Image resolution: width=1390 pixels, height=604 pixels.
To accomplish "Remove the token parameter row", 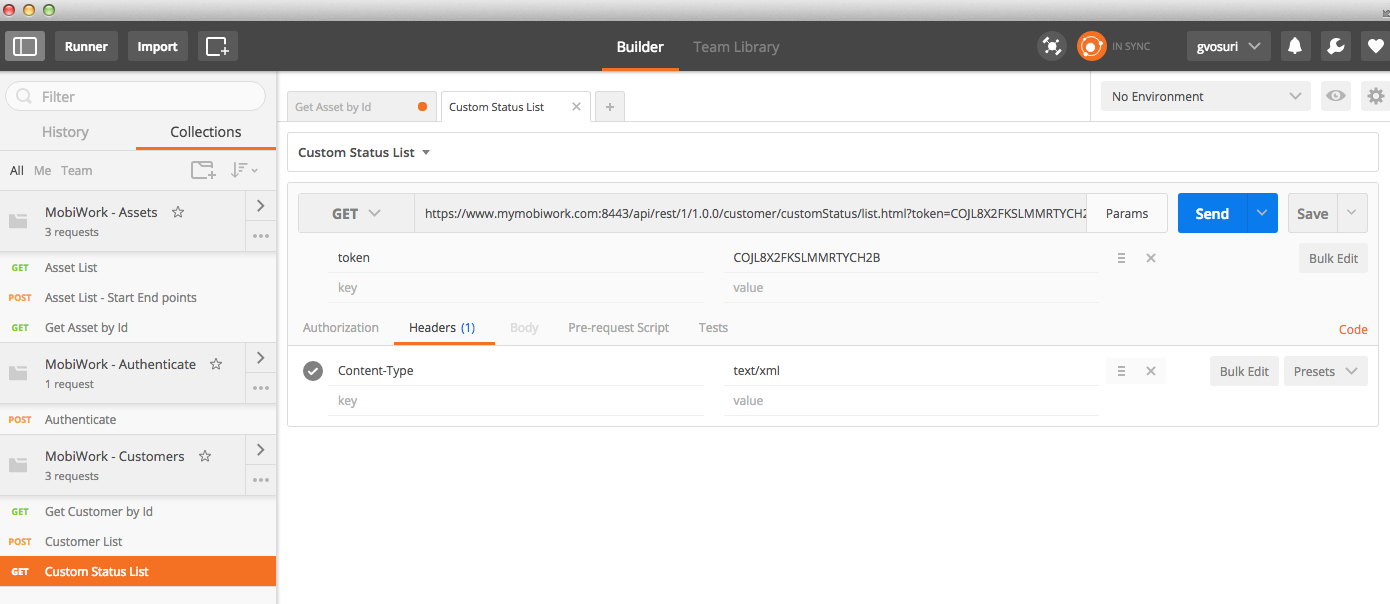I will [x=1150, y=258].
